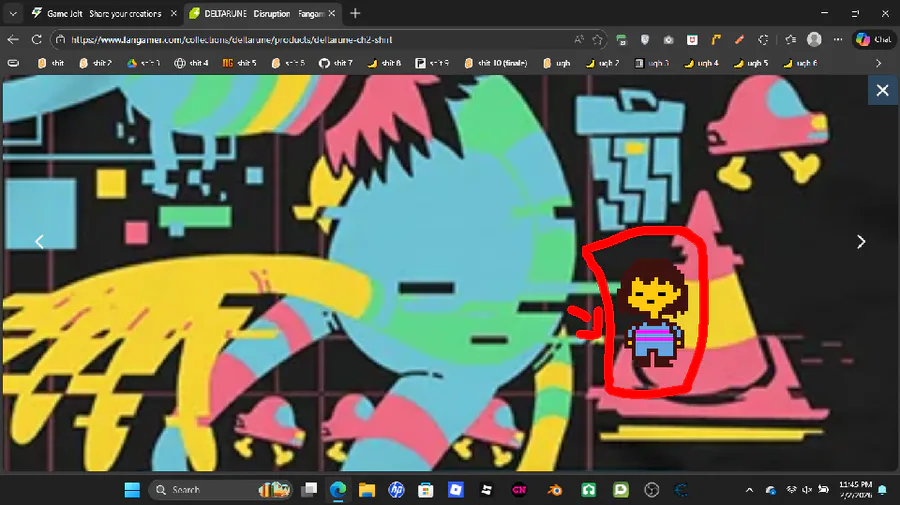
Task: Show hidden system tray icons
Action: (749, 490)
